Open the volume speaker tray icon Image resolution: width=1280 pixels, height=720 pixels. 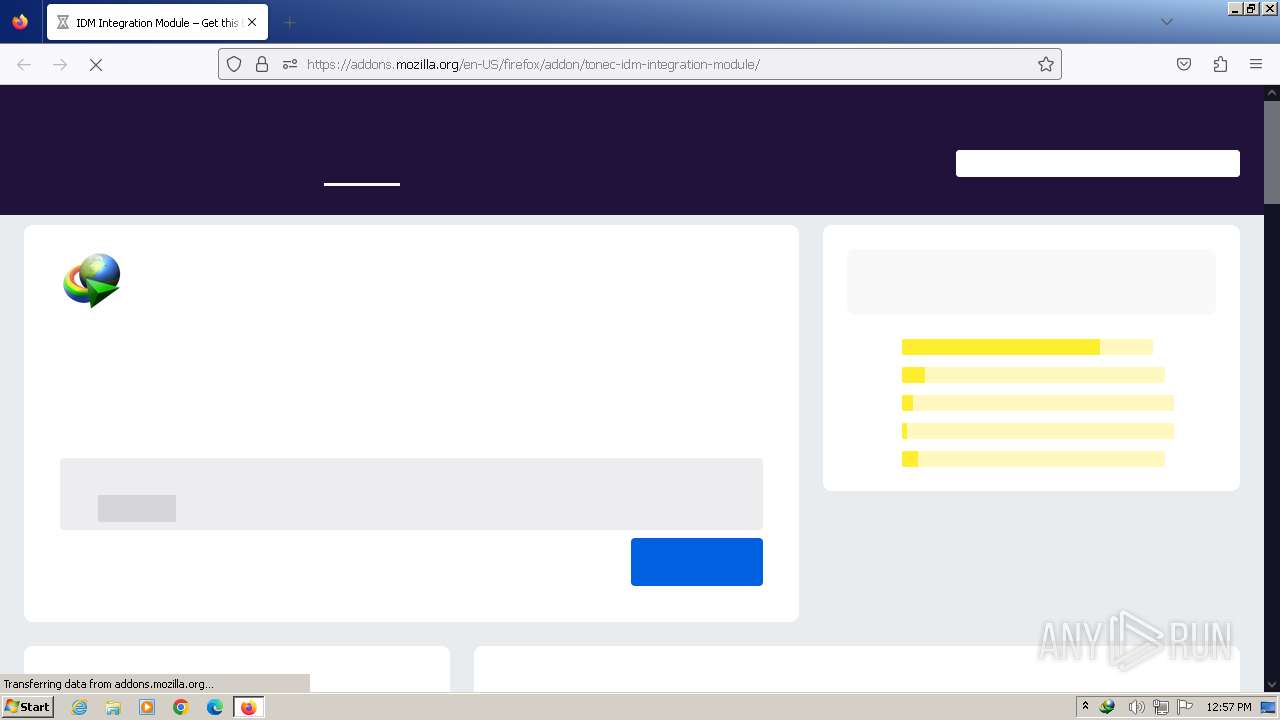[x=1136, y=707]
